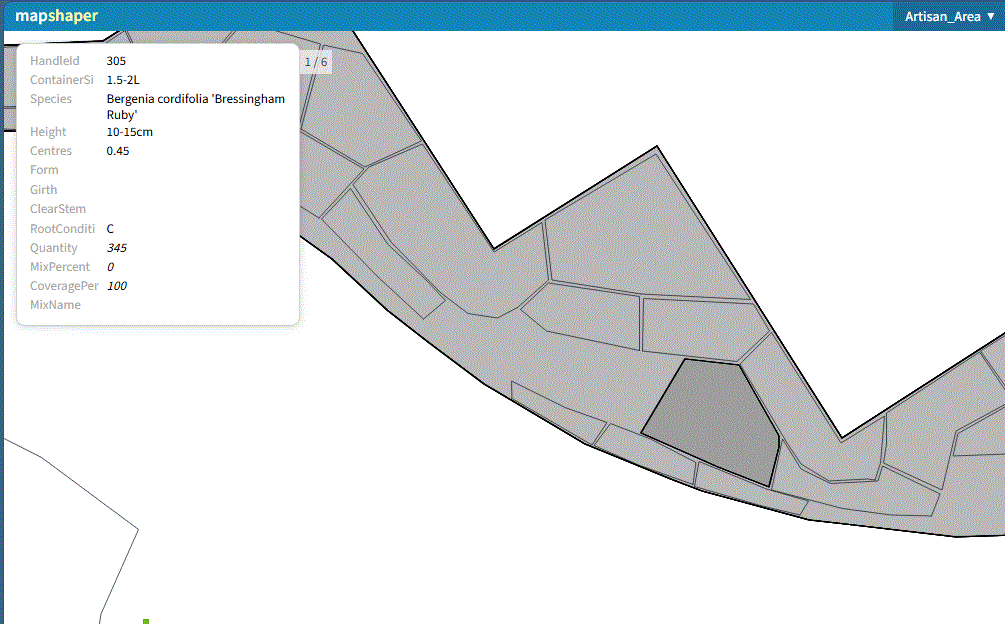Edit the MixPercent value 0
Screen dimensions: 1005x624
click(110, 267)
